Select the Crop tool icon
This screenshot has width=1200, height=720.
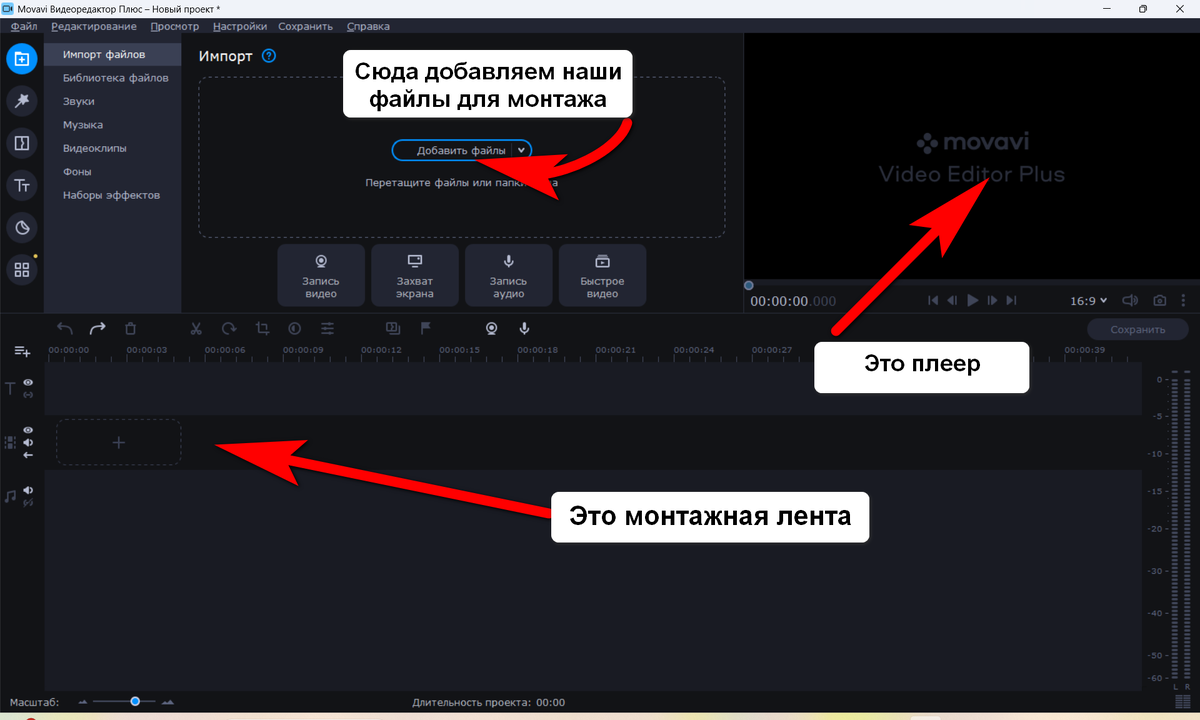262,328
